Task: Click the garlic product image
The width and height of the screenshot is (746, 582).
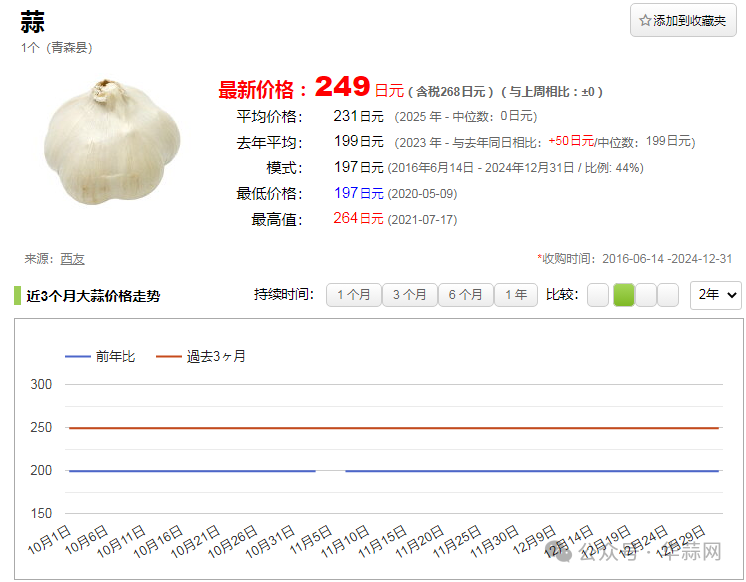Action: point(112,142)
